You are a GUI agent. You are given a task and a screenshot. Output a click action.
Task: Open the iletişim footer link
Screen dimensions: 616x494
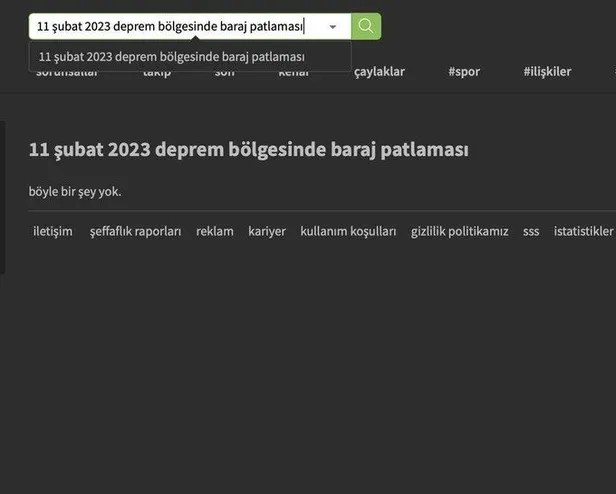point(53,231)
